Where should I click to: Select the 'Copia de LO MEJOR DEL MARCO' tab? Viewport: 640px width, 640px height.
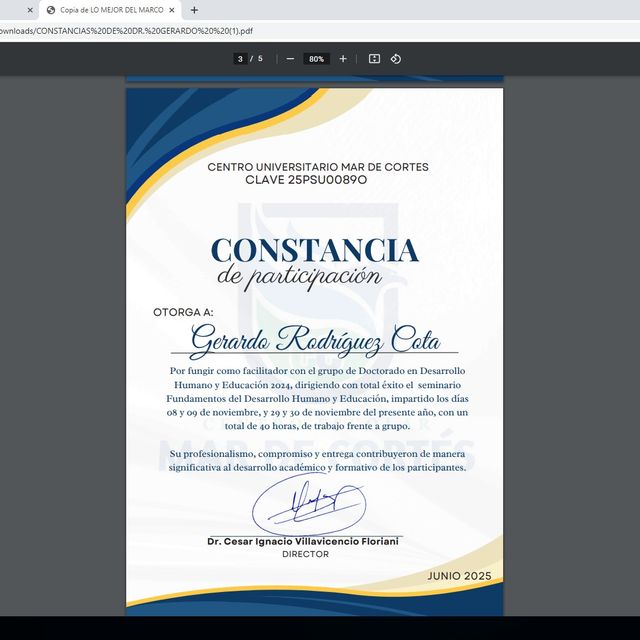coord(111,10)
